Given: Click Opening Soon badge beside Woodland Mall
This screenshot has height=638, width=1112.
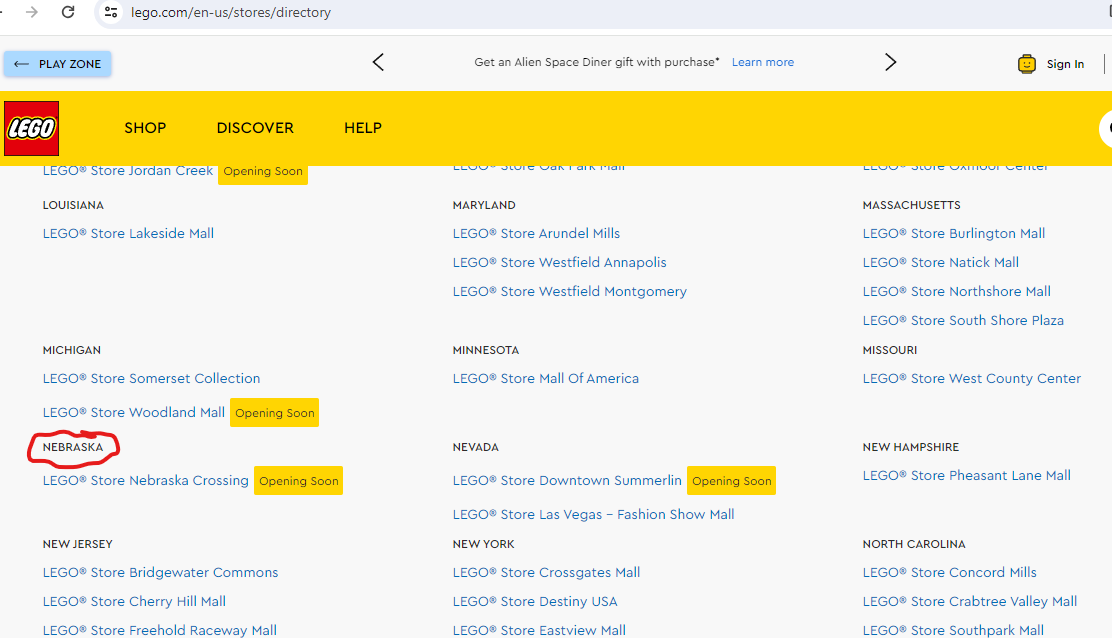Looking at the screenshot, I should (274, 413).
